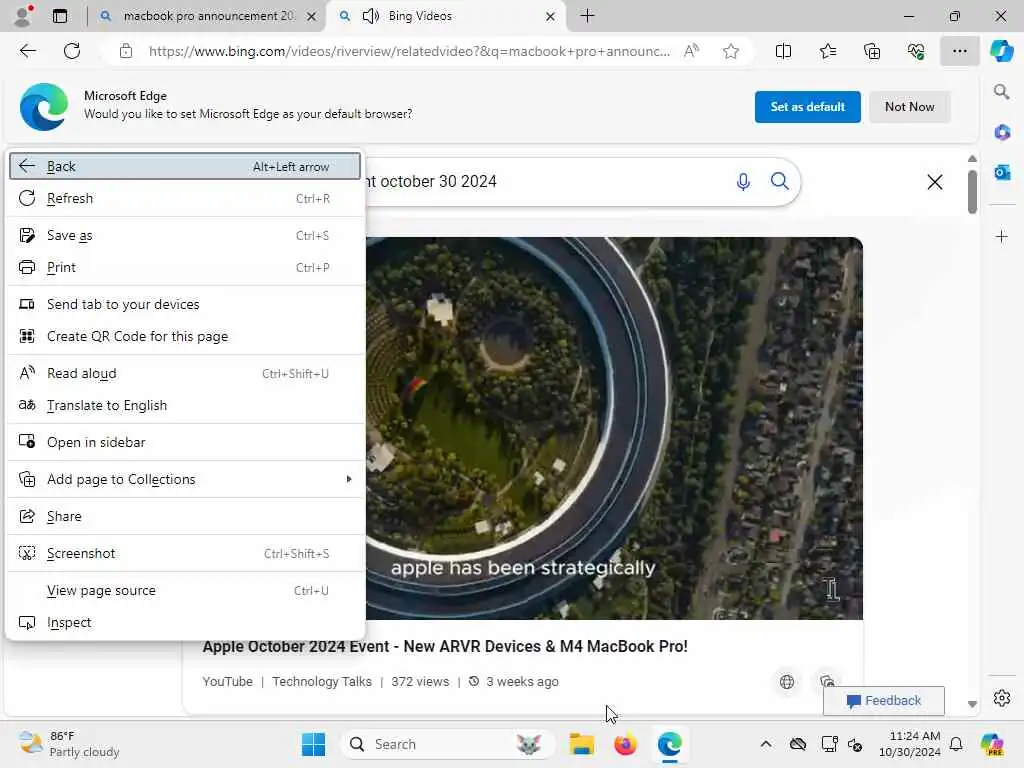Open tab actions menu icon
Image resolution: width=1024 pixels, height=768 pixels.
click(60, 16)
